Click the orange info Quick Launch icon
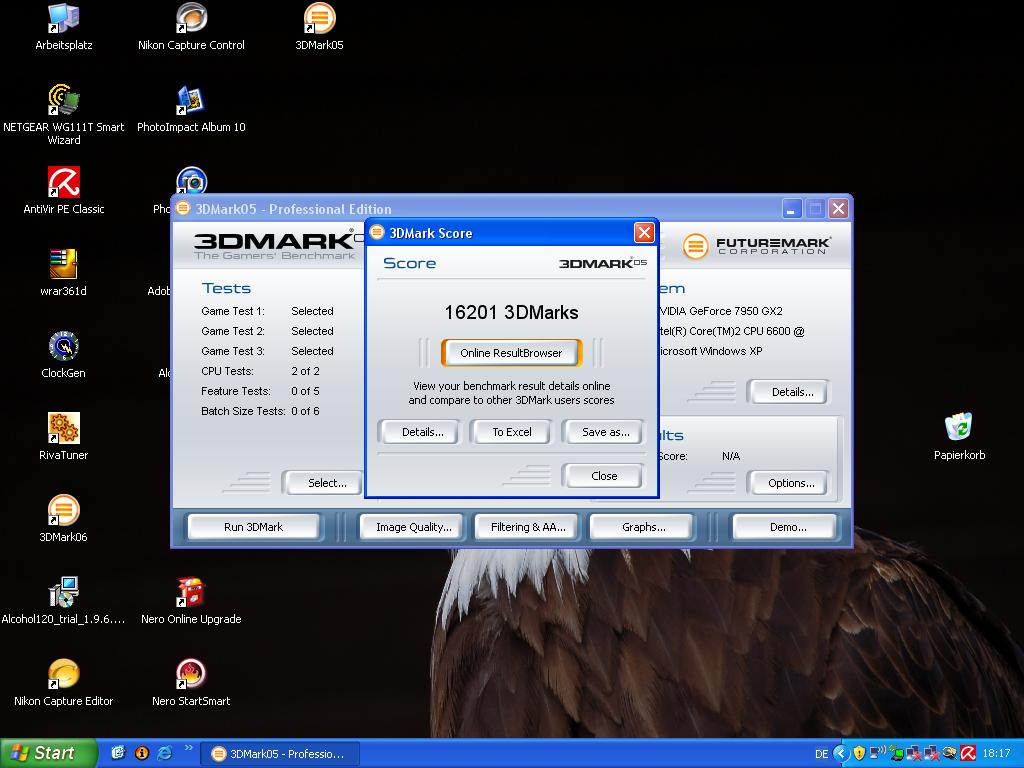 [142, 753]
